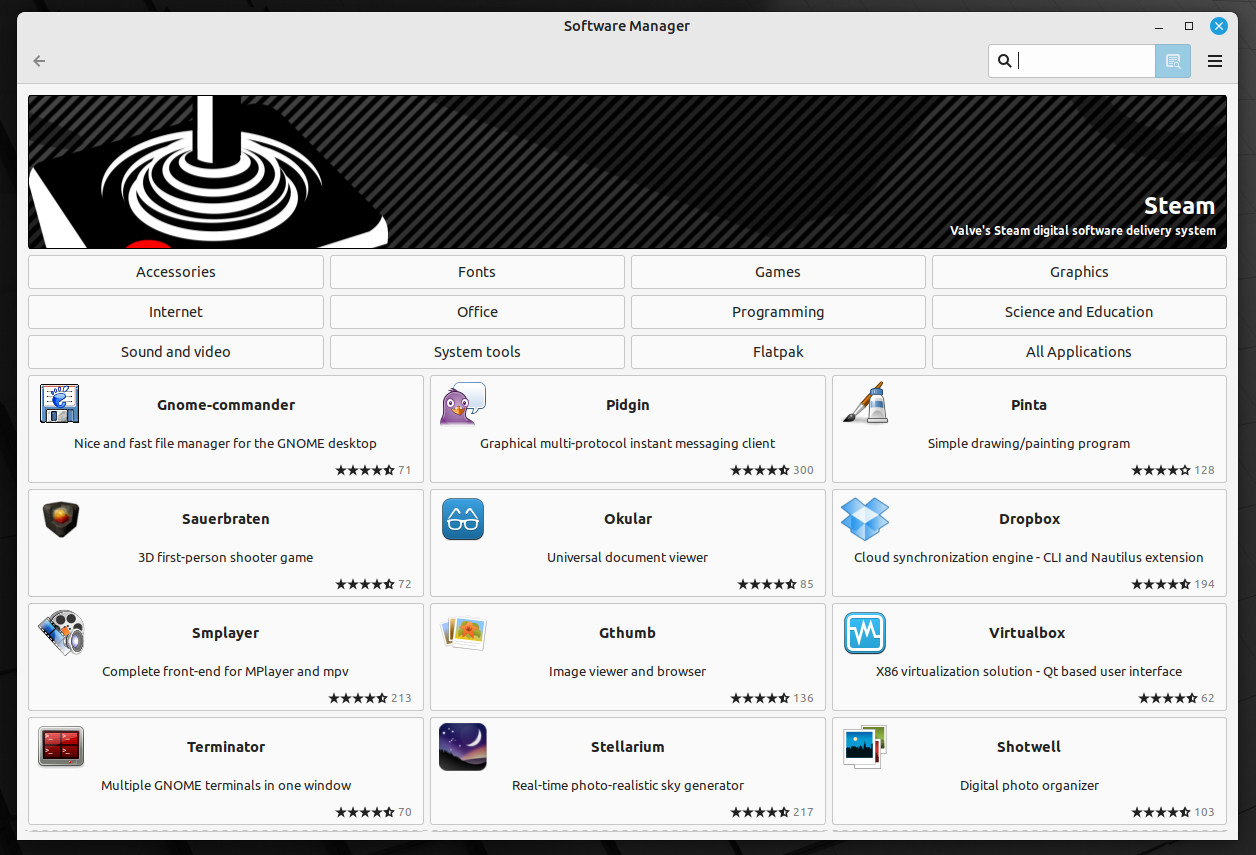
Task: Select the Pidgin title text
Action: click(x=628, y=405)
